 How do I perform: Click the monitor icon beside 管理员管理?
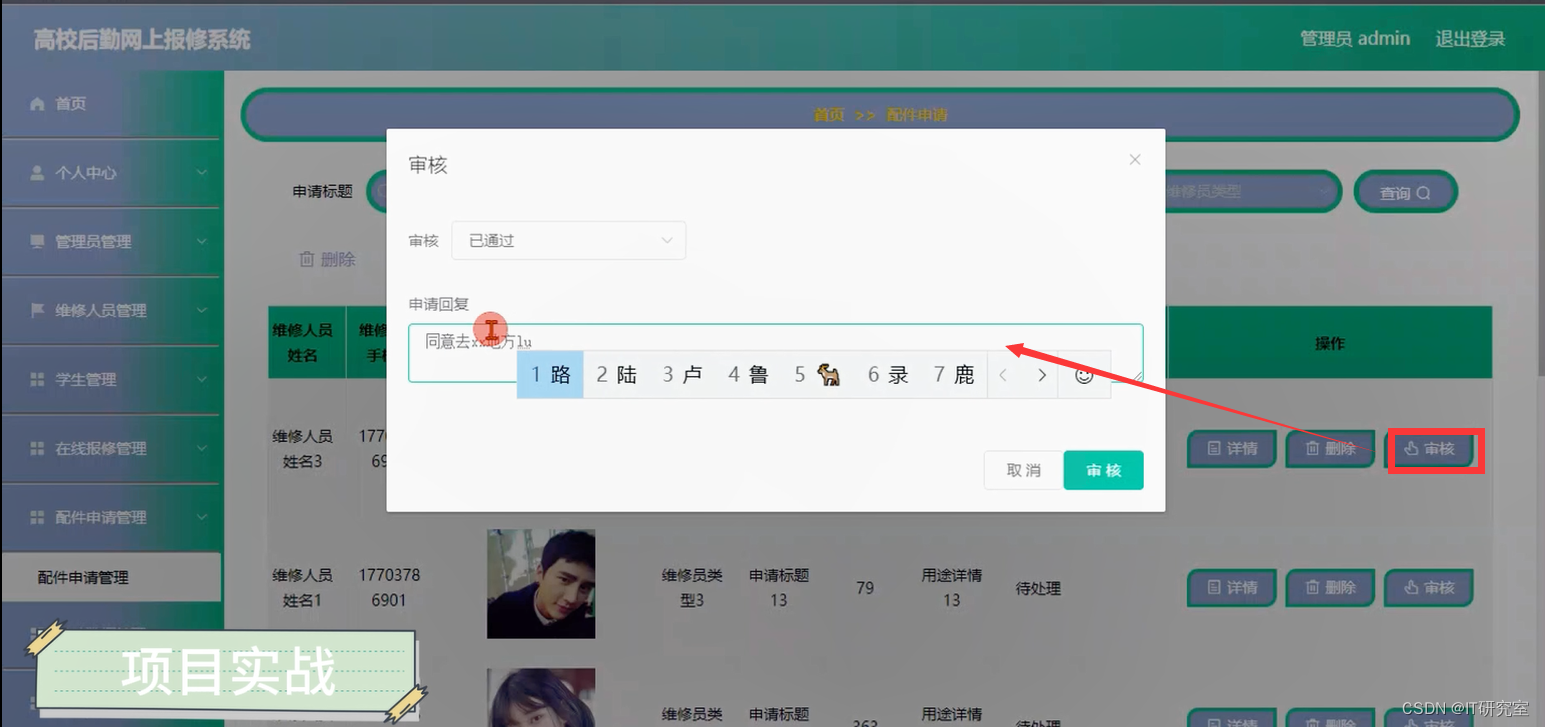point(38,242)
